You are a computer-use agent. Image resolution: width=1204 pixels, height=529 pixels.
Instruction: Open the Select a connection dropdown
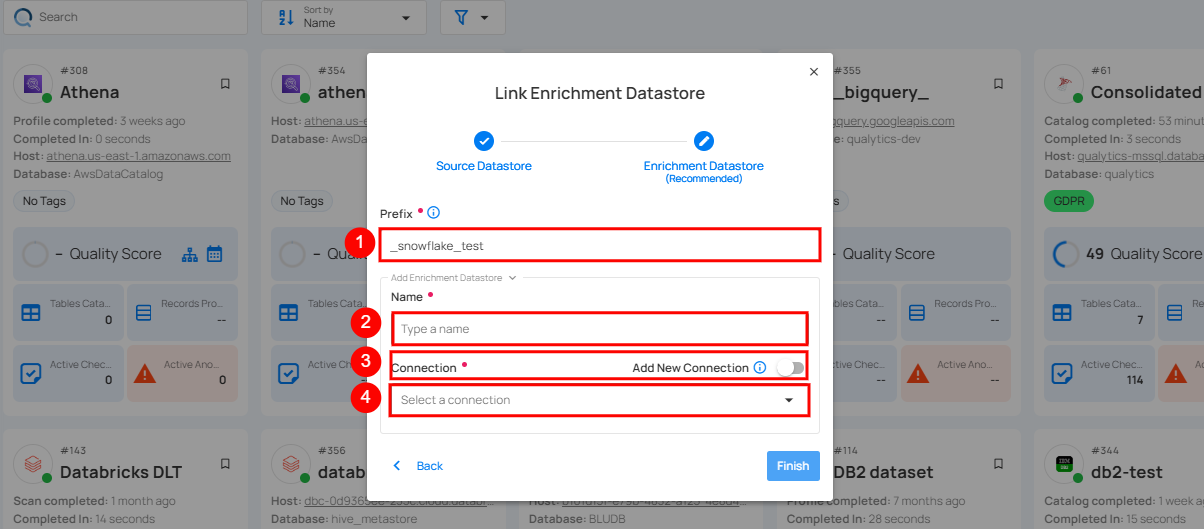coord(599,400)
